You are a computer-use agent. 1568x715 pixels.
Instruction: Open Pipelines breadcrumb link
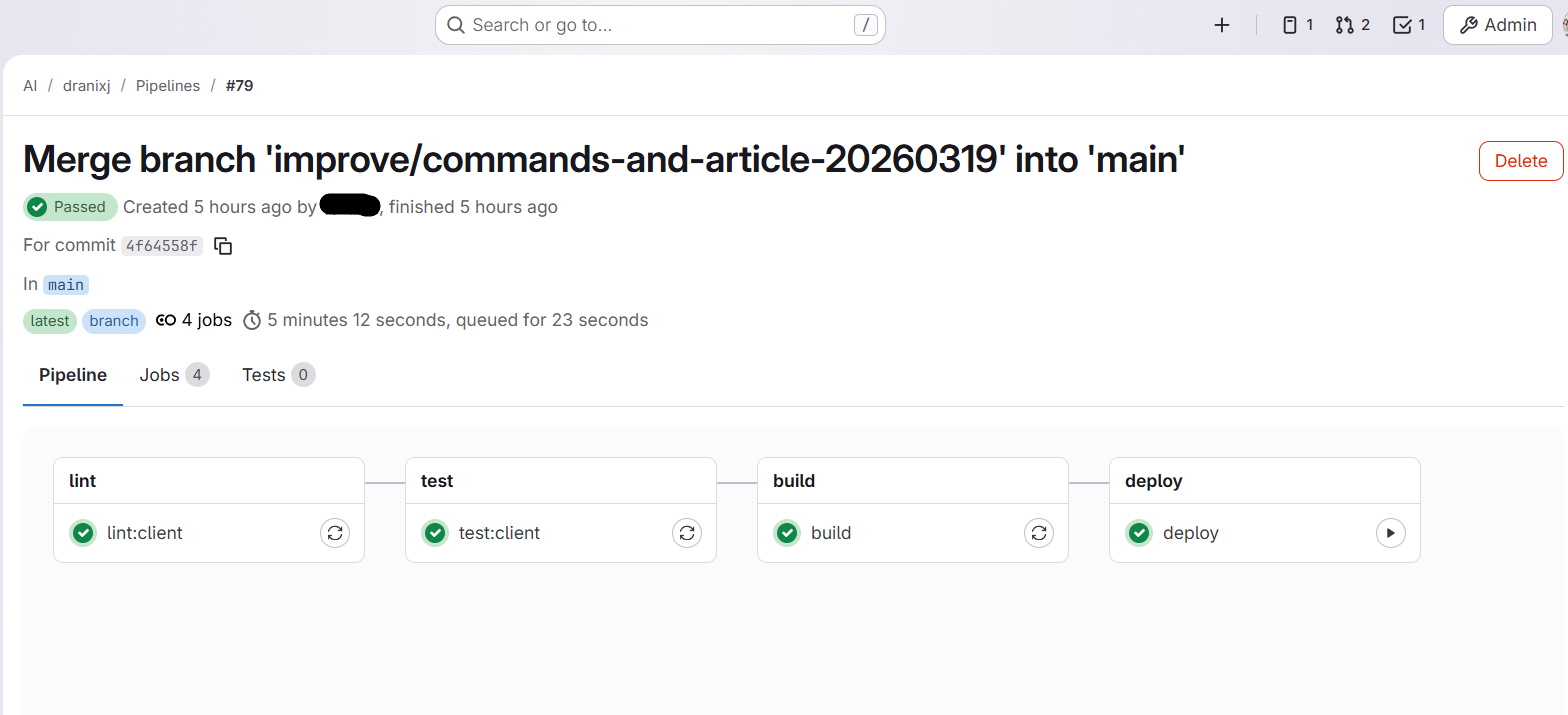pyautogui.click(x=168, y=86)
